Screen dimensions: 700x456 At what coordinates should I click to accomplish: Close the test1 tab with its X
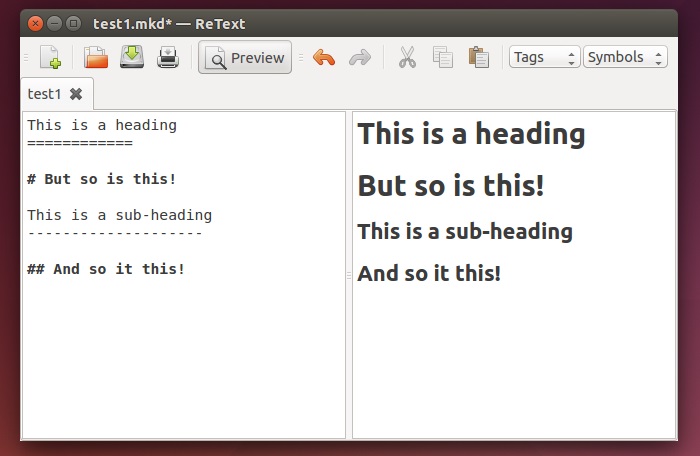tap(76, 94)
